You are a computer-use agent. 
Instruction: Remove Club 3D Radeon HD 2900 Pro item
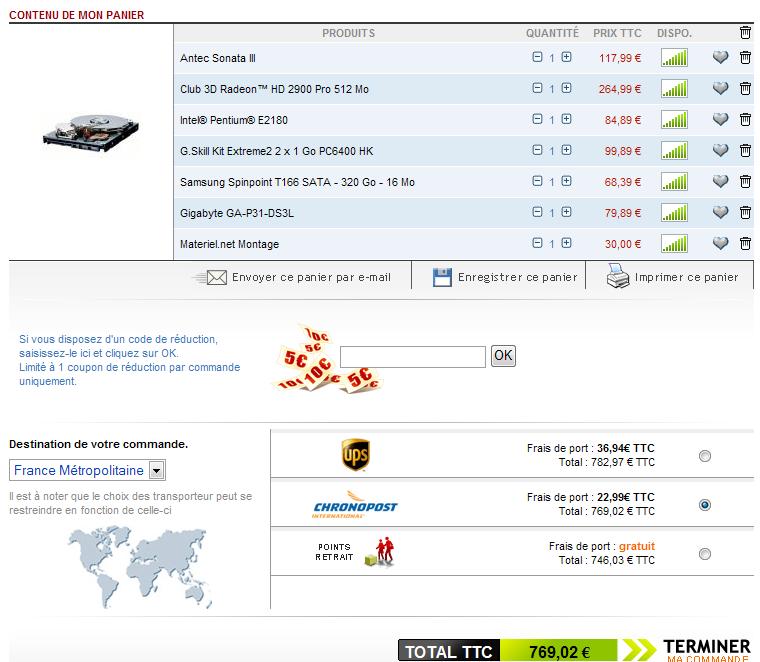tap(745, 89)
